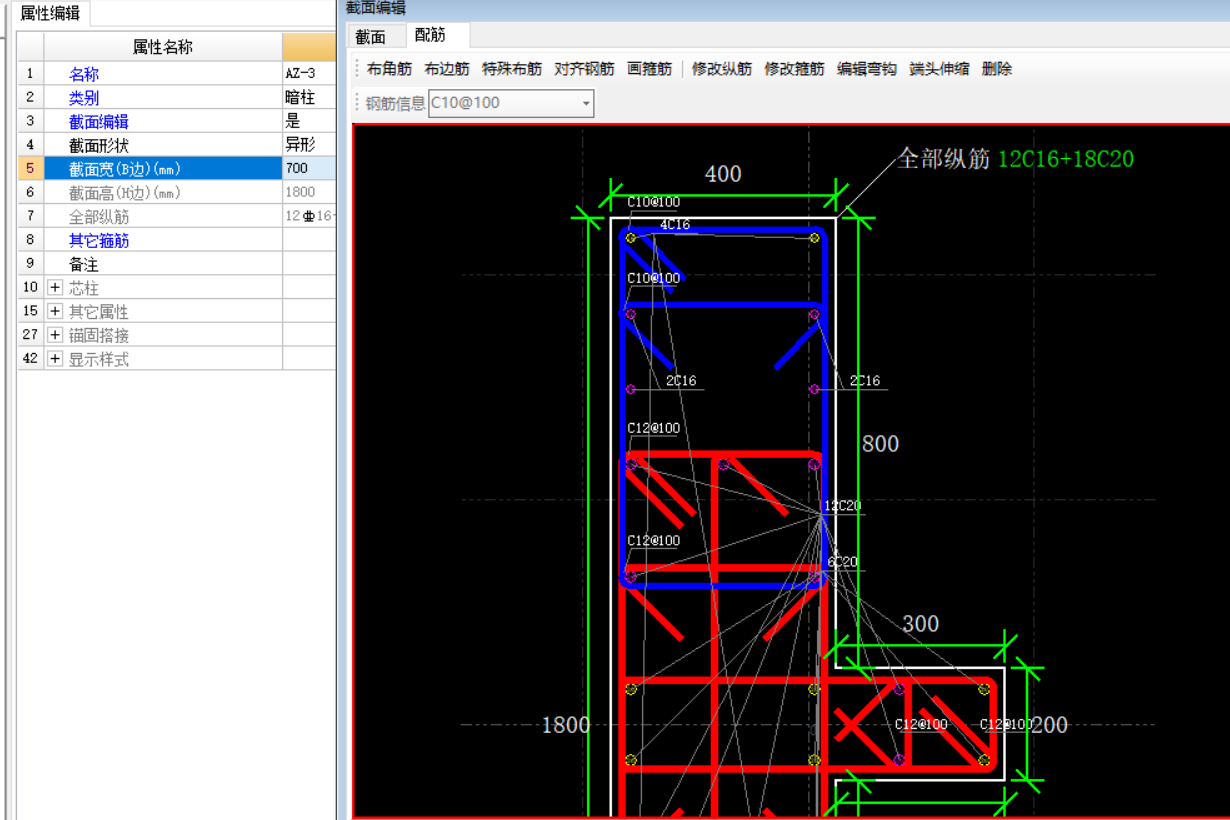Click the 删除 toolbar button
Viewport: 1230px width, 820px height.
997,69
